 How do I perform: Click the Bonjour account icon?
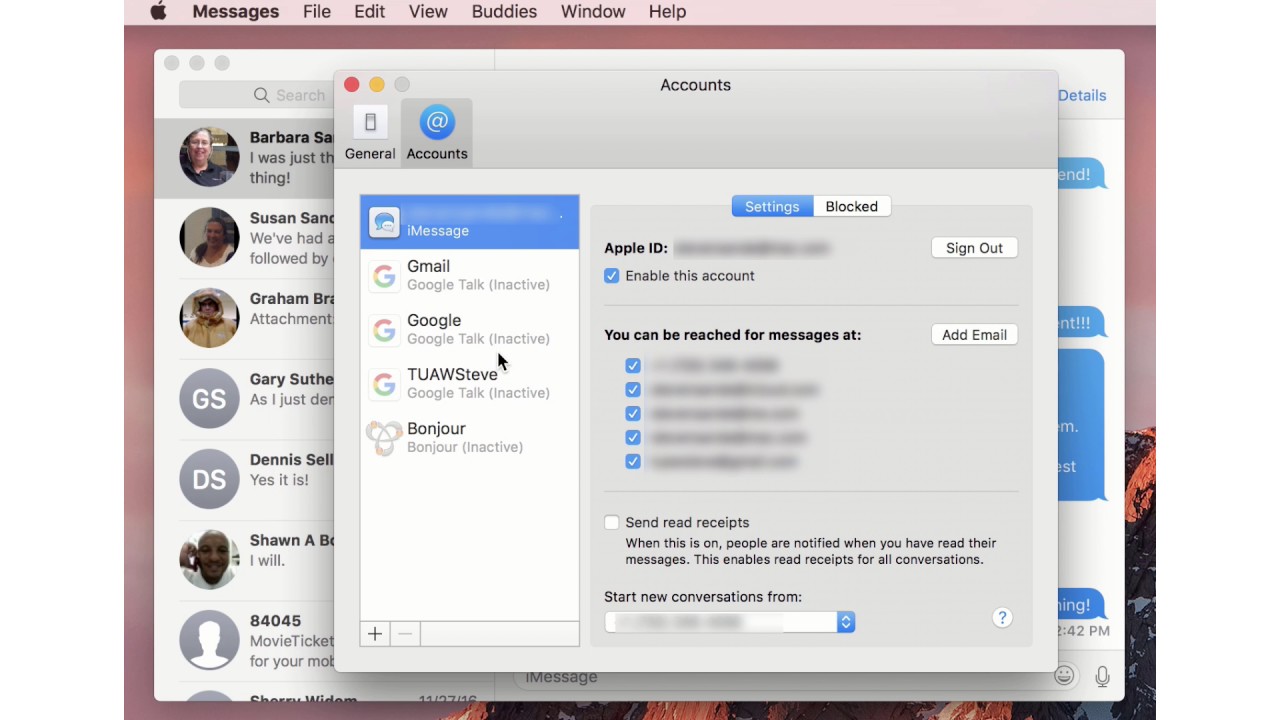pyautogui.click(x=384, y=438)
